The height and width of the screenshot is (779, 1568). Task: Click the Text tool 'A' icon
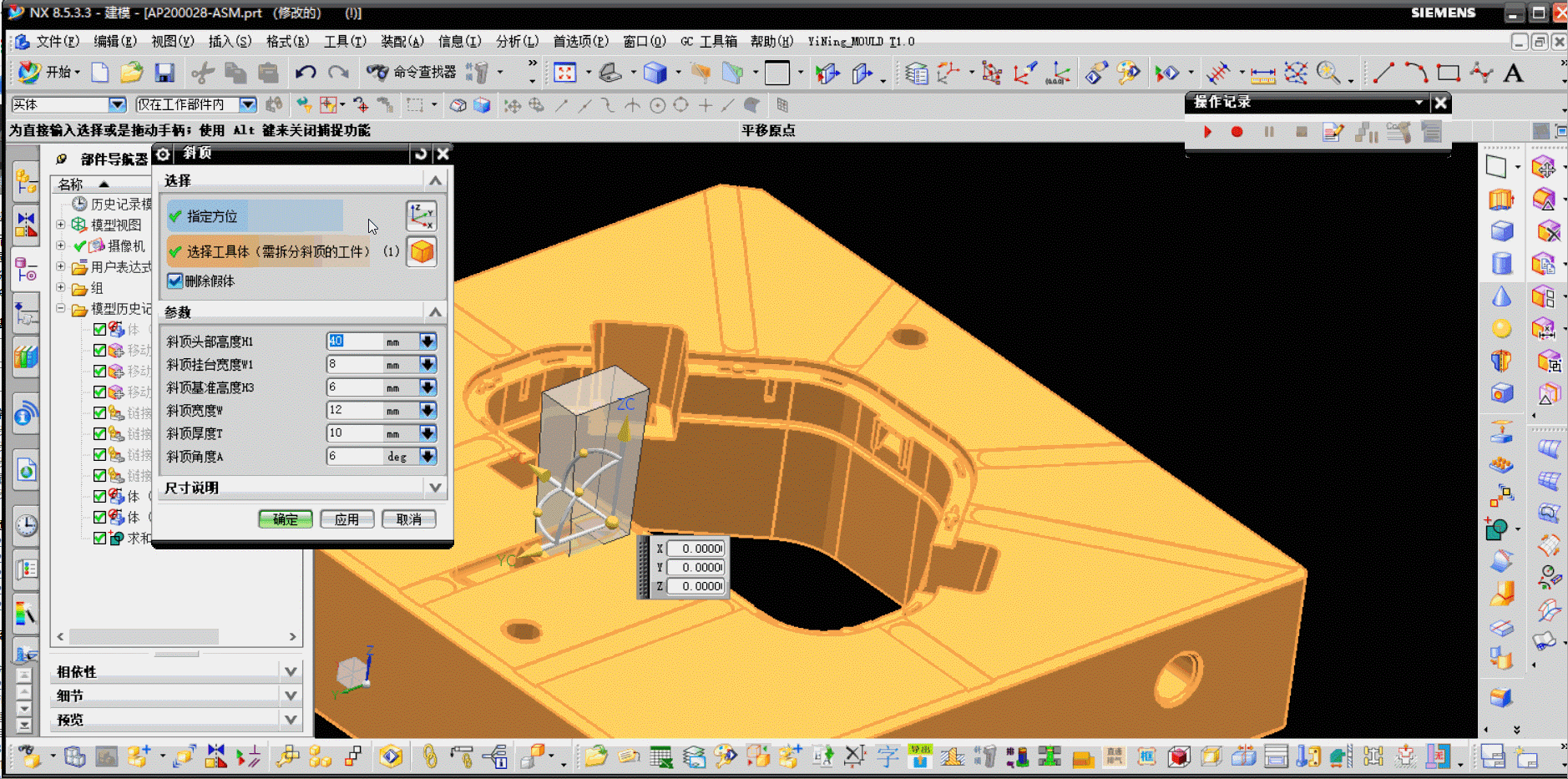(1513, 73)
